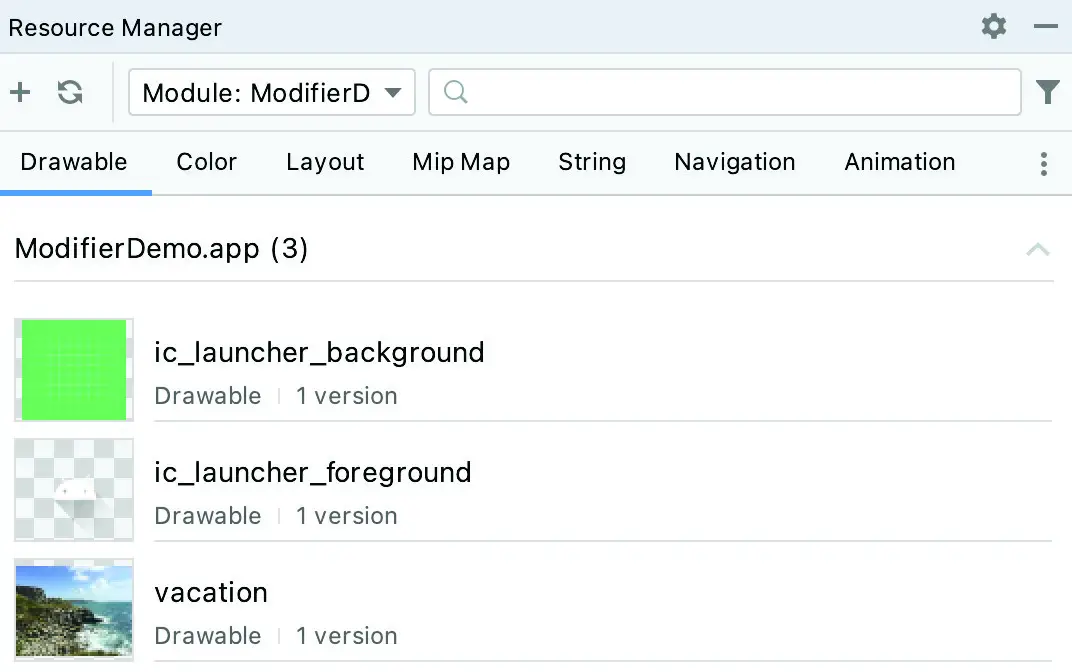The height and width of the screenshot is (672, 1072).
Task: Click '1 version' under ic_launcher_foreground
Action: click(347, 515)
